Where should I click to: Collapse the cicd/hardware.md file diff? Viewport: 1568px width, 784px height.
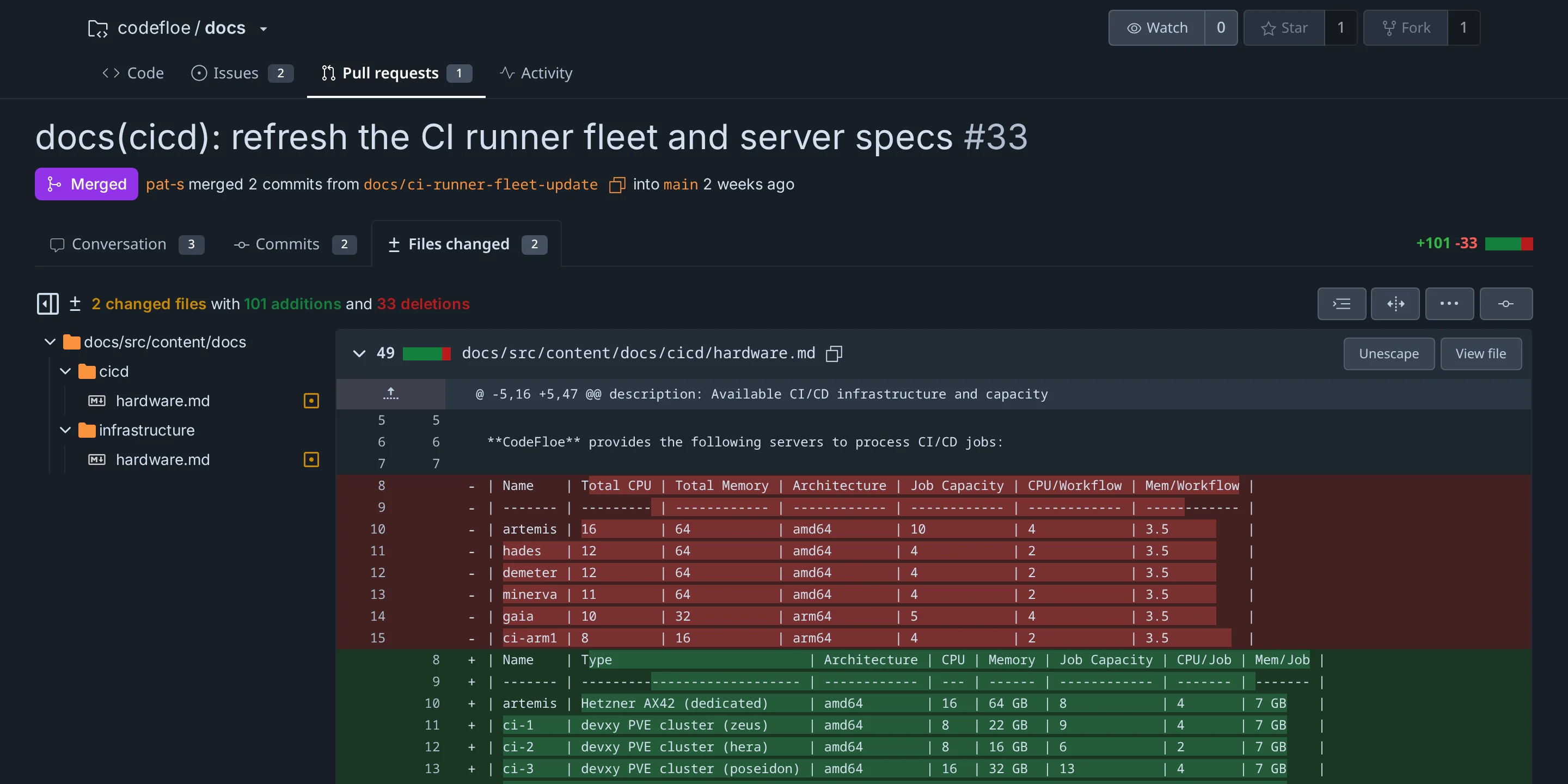pyautogui.click(x=359, y=354)
